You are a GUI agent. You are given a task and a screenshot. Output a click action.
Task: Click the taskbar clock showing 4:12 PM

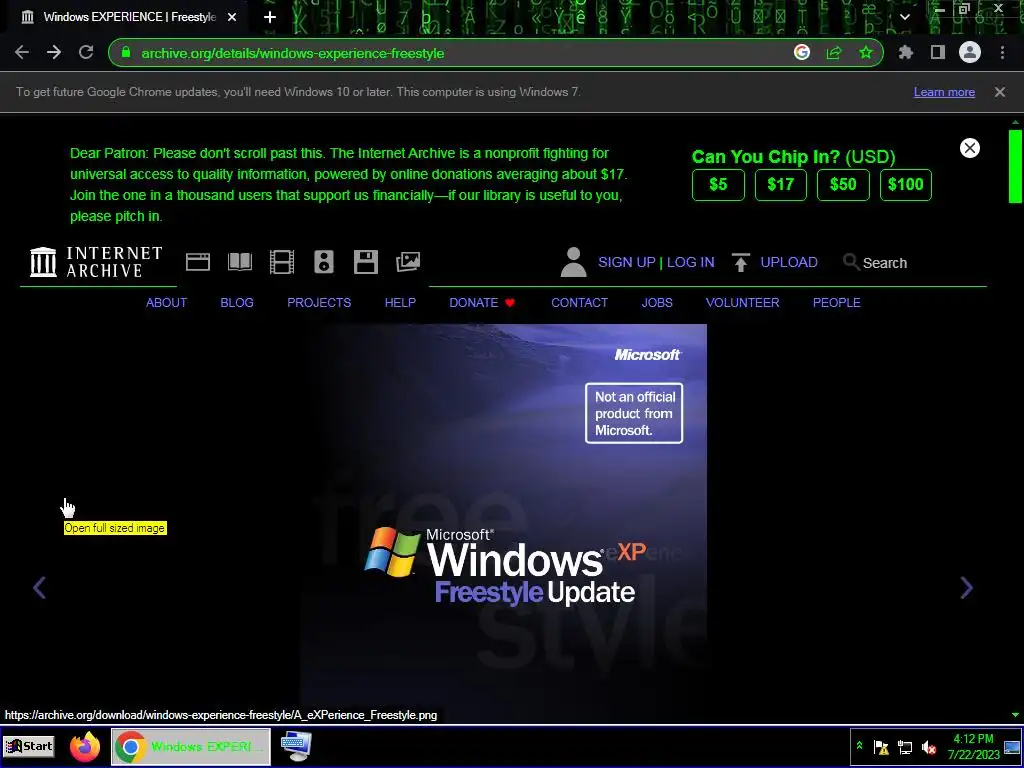point(973,746)
